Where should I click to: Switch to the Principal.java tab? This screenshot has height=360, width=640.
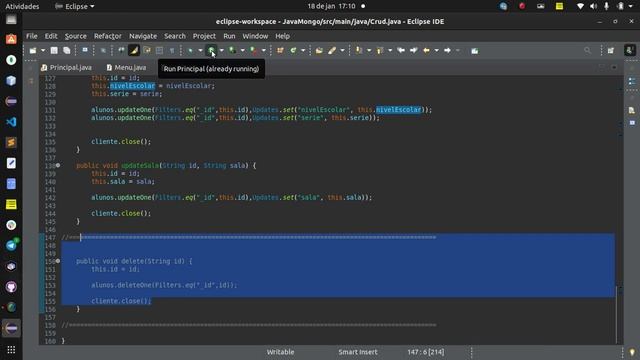click(x=66, y=67)
